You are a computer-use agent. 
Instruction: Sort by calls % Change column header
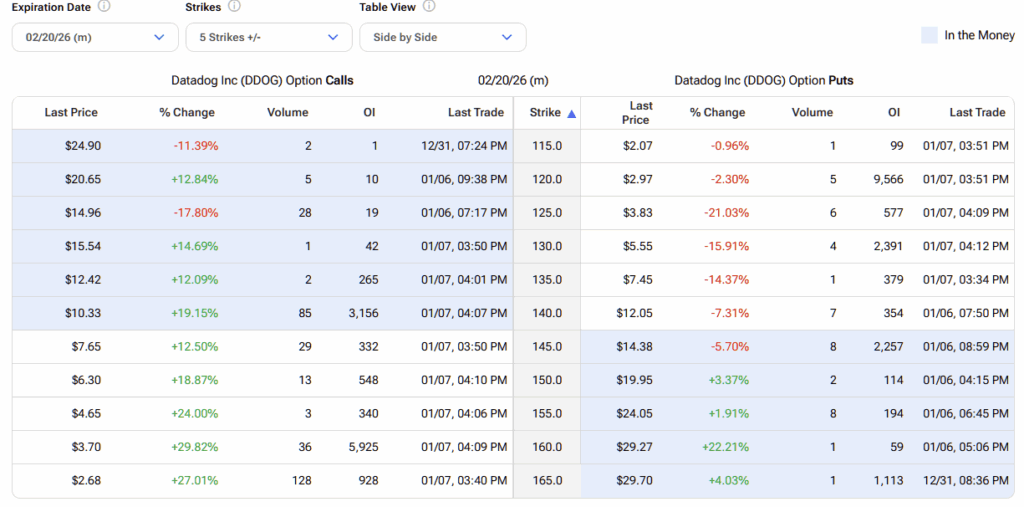coord(187,113)
